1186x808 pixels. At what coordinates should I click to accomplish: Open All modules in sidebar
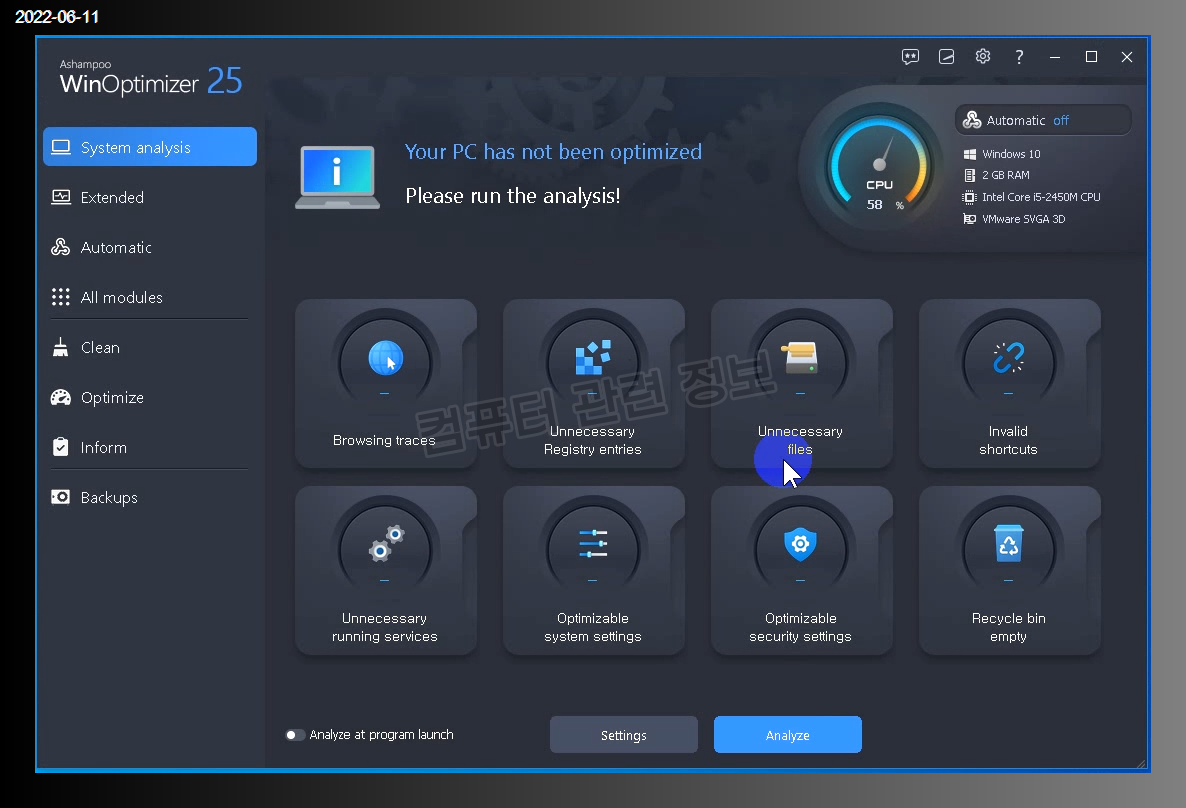pos(150,297)
